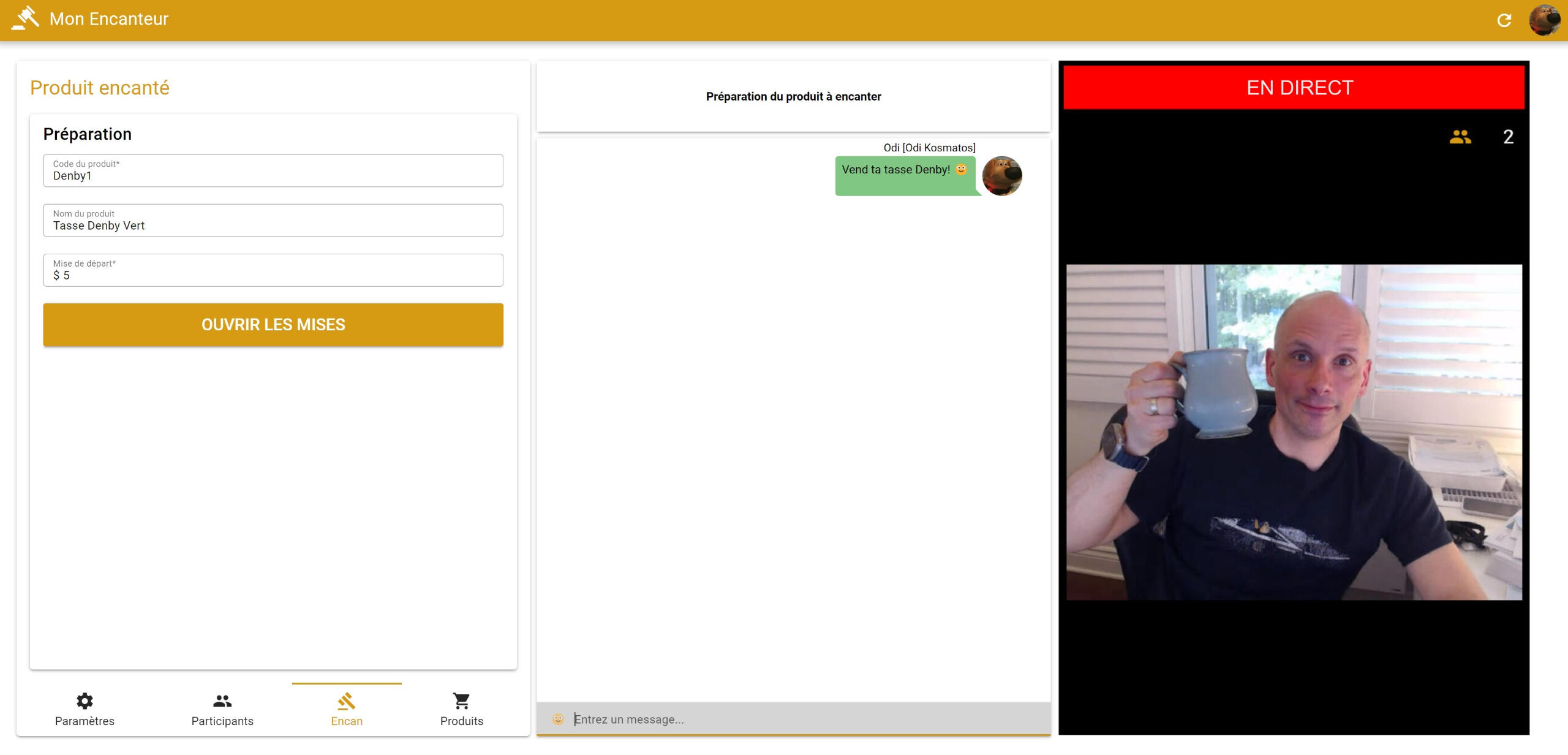Open the user profile avatar menu
The width and height of the screenshot is (1568, 755).
click(x=1544, y=20)
